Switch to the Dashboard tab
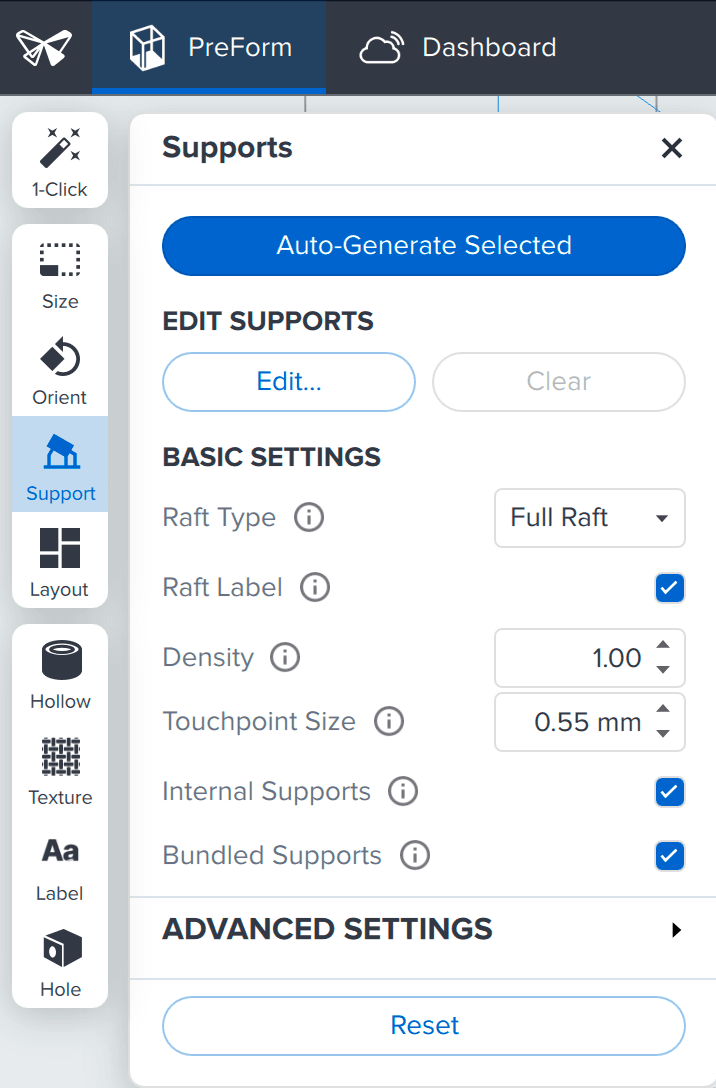The height and width of the screenshot is (1088, 716). click(x=458, y=47)
